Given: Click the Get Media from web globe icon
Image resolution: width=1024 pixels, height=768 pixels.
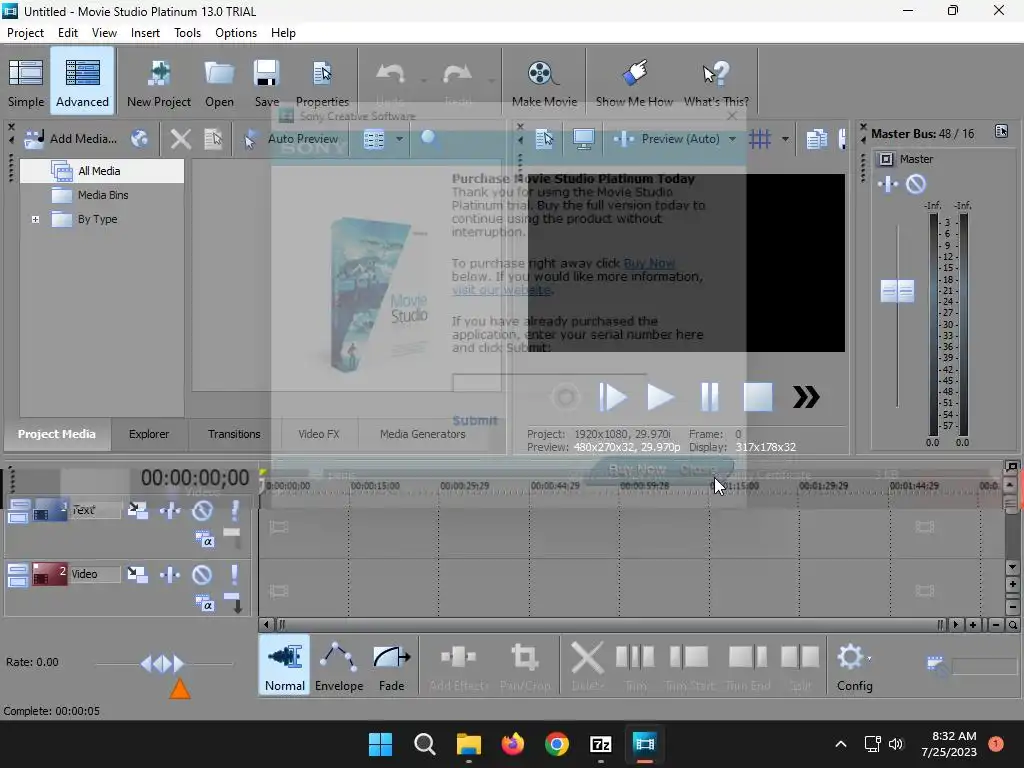Looking at the screenshot, I should coord(139,138).
